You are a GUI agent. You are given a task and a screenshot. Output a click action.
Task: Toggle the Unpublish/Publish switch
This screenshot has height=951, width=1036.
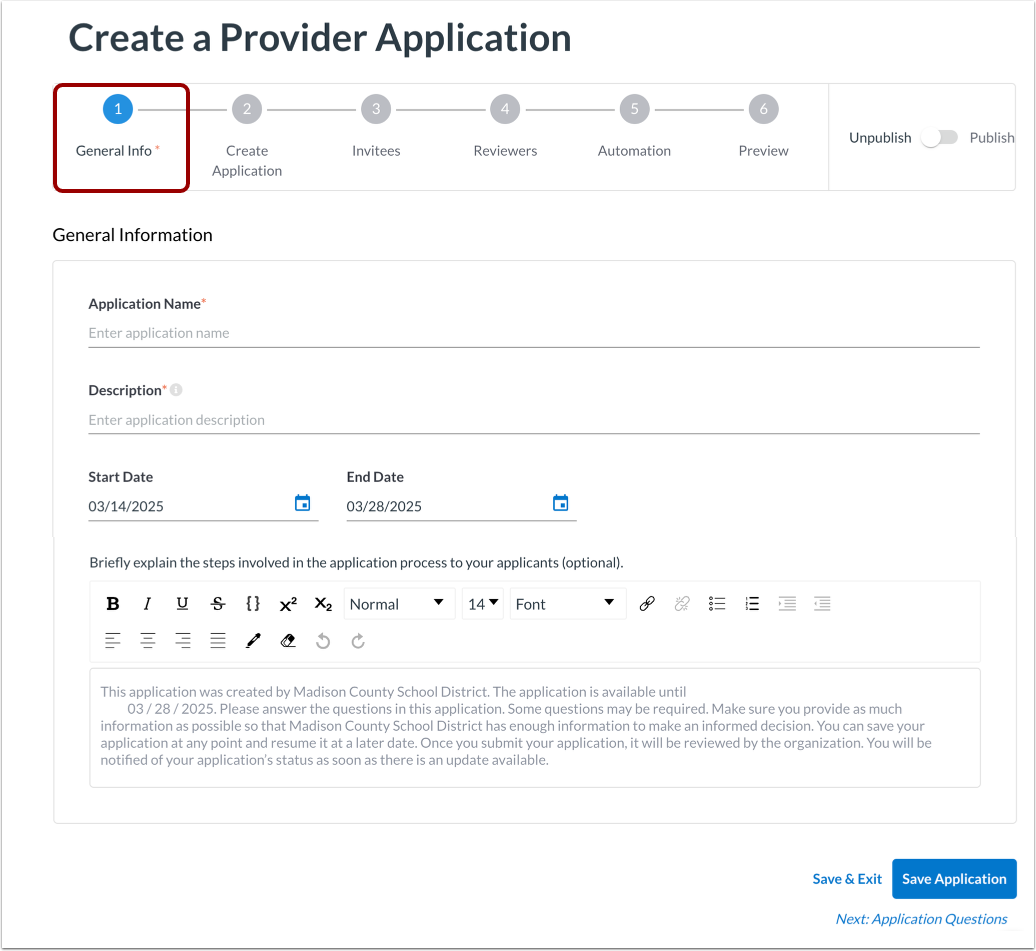940,137
